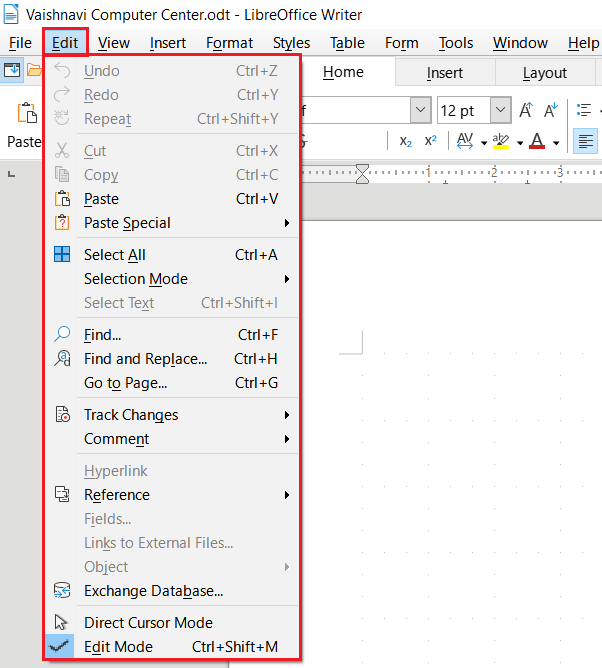Open the Format menu

229,43
